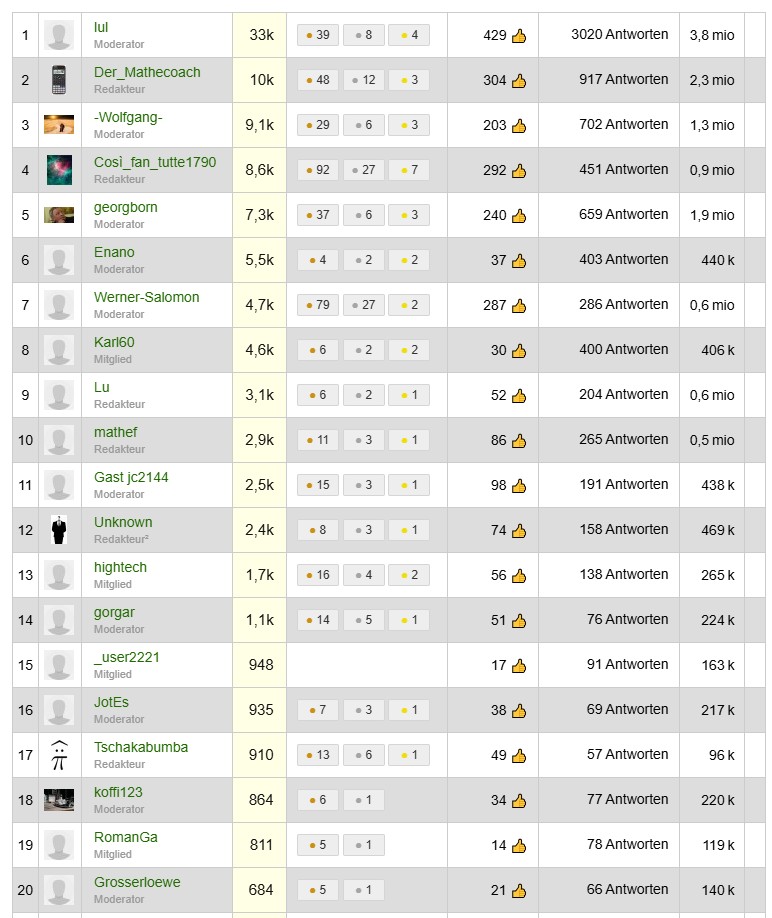Click 3020 Antworten in lul's row
The height and width of the screenshot is (918, 772).
pyautogui.click(x=619, y=35)
